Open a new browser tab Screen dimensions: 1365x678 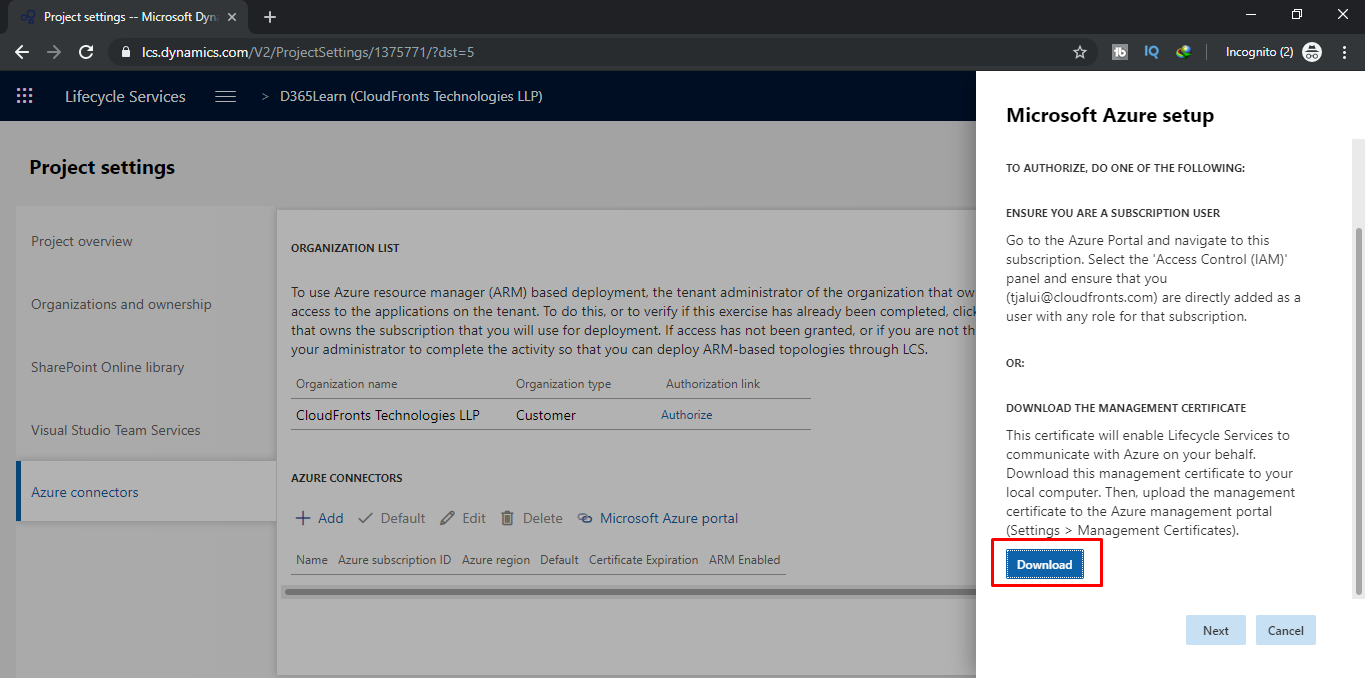point(270,17)
